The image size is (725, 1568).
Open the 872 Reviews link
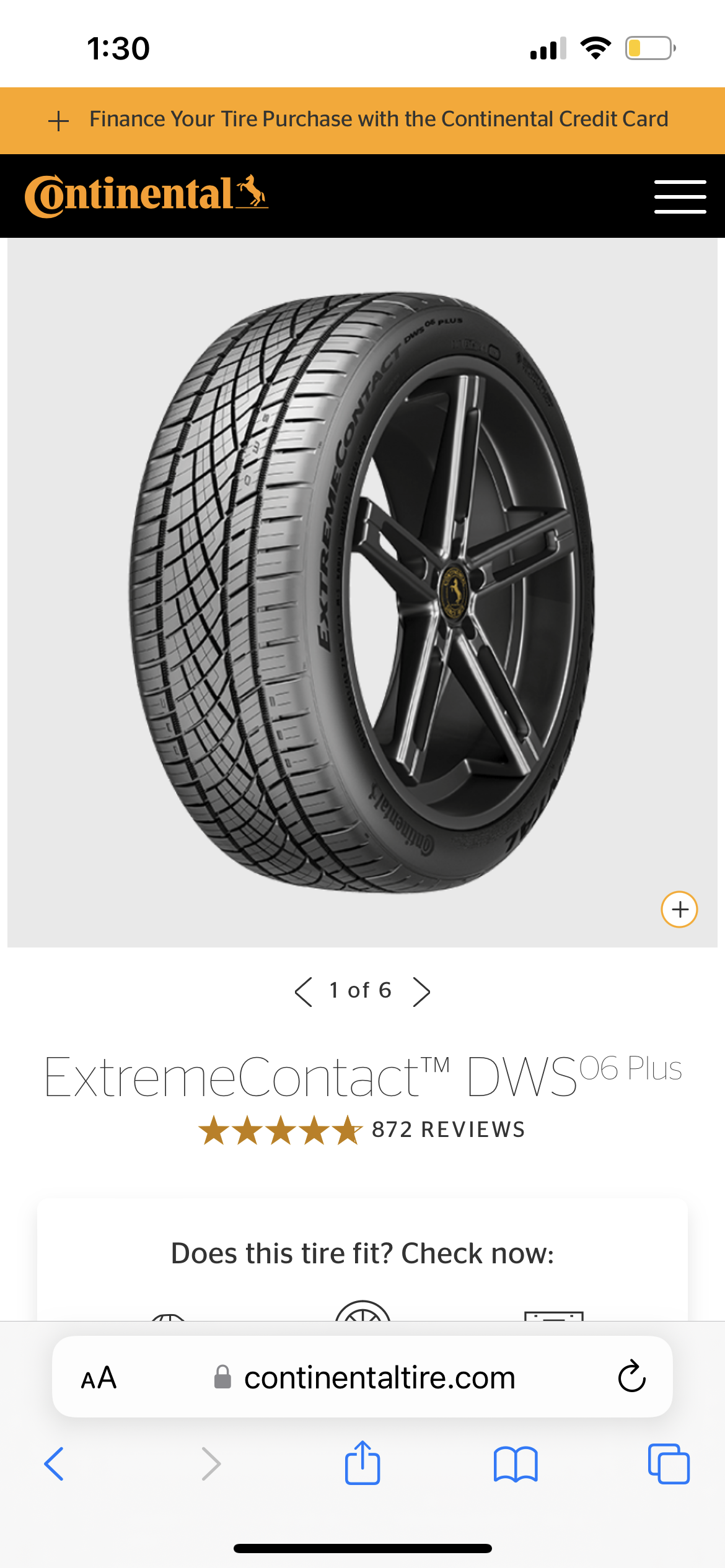coord(448,1130)
